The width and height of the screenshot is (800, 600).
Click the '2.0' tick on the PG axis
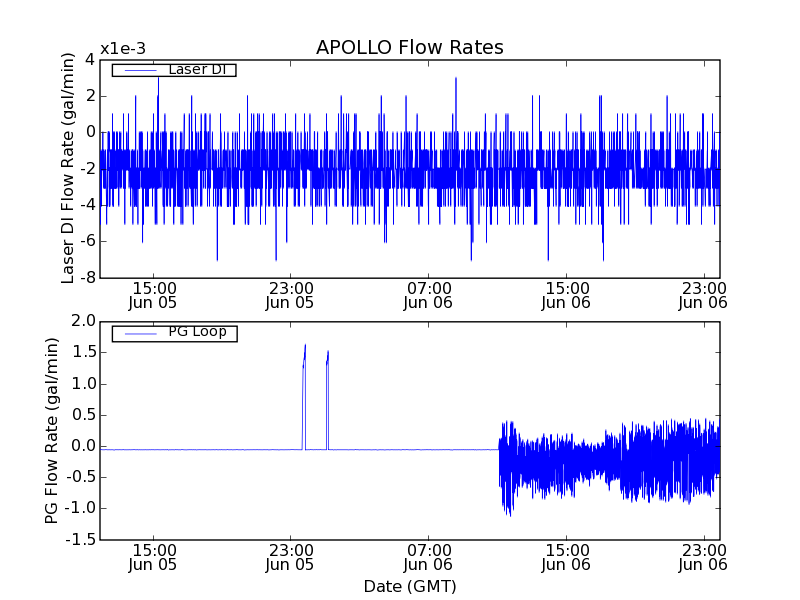[84, 321]
